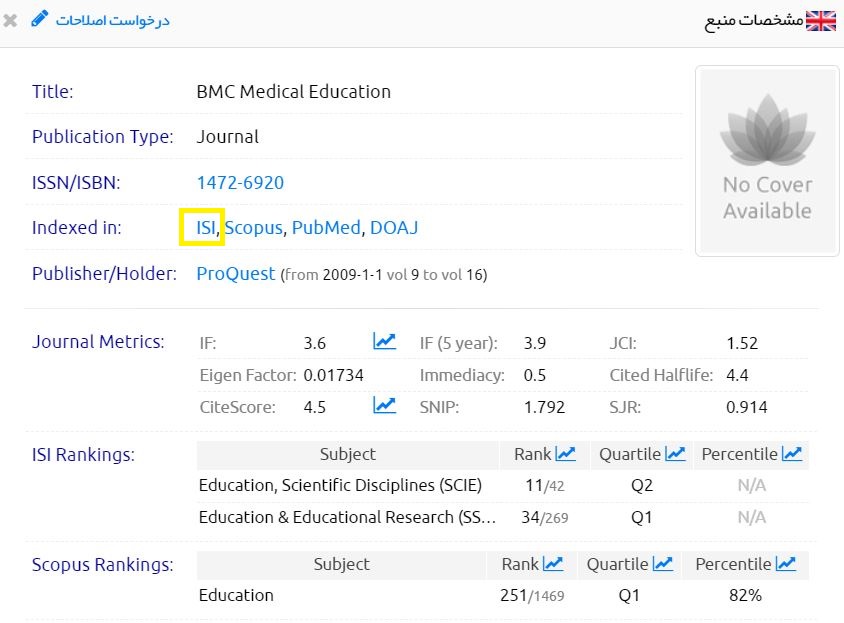Open the ProQuest publisher link

236,274
